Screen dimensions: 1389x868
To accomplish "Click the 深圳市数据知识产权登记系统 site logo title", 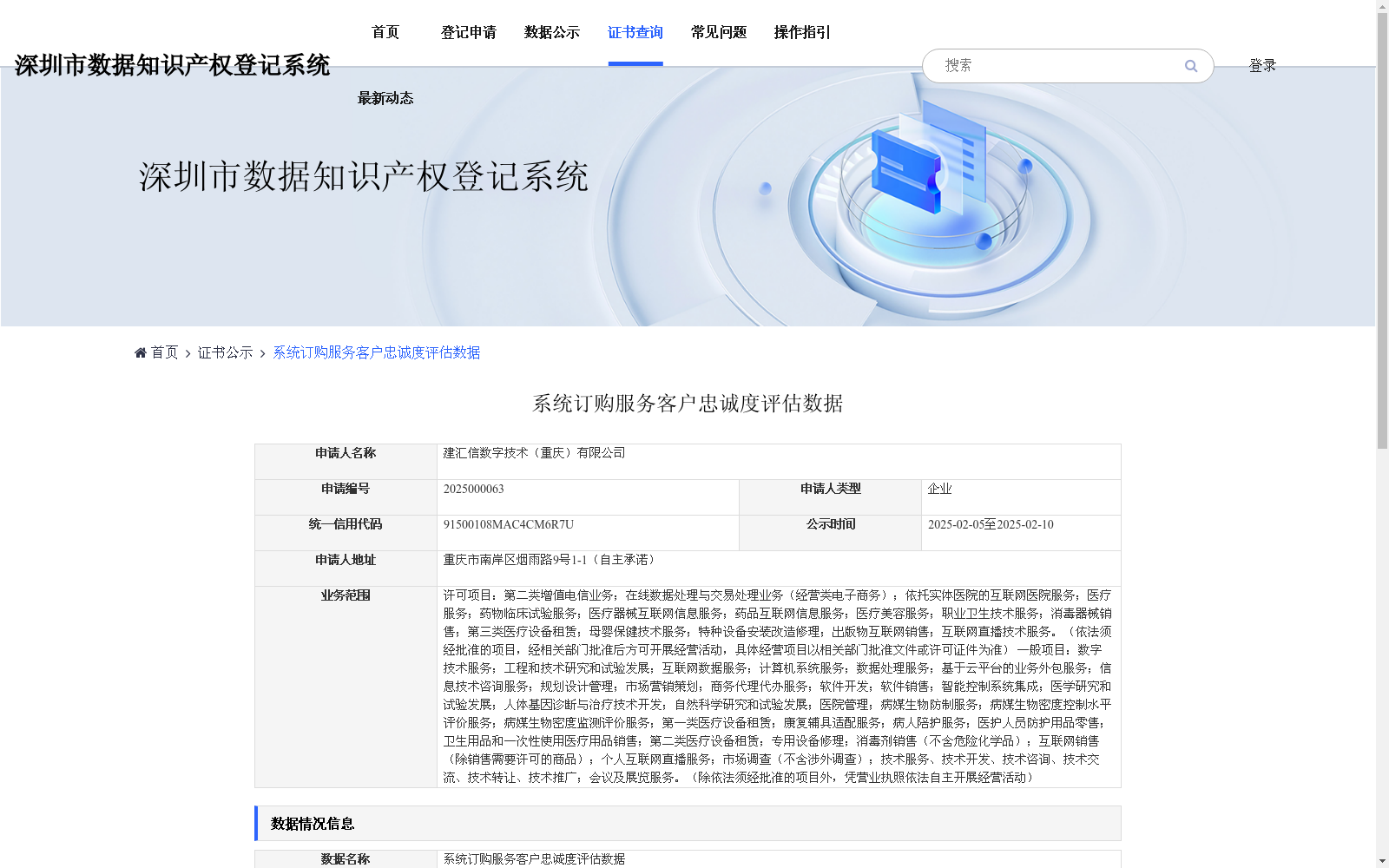I will click(172, 65).
